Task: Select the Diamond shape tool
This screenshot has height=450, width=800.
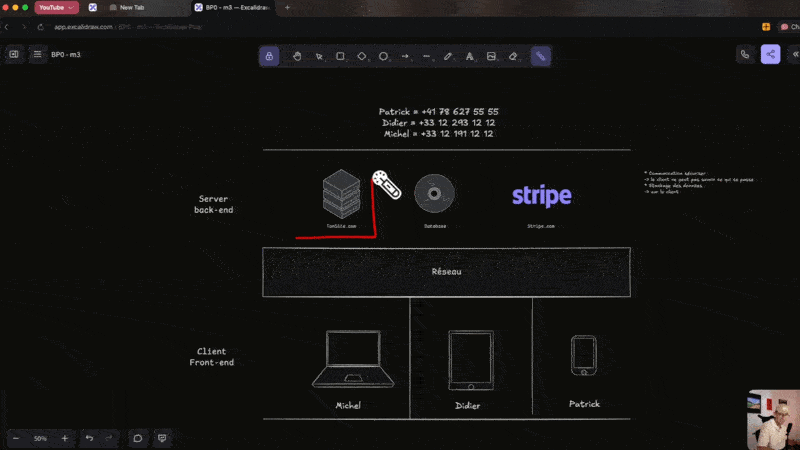Action: 362,56
